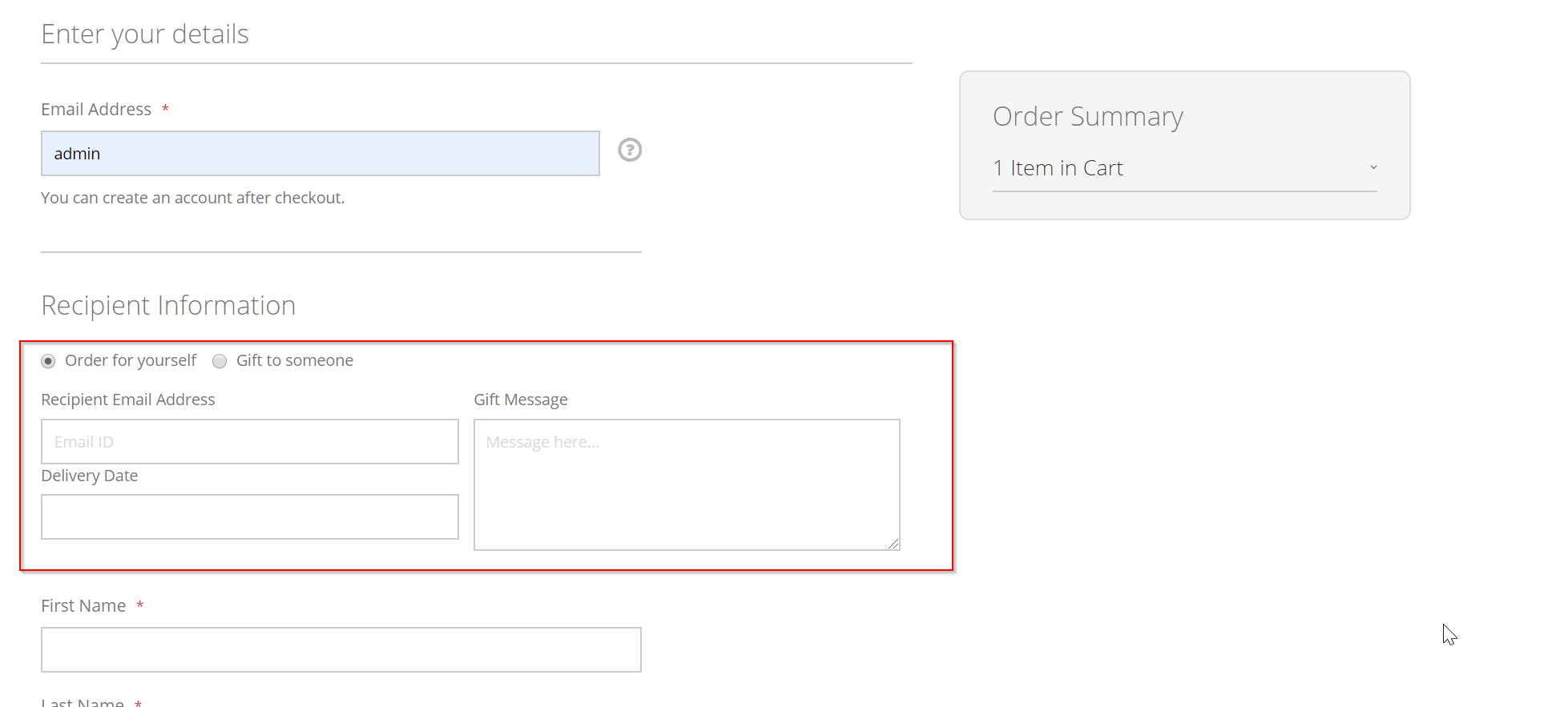This screenshot has height=707, width=1568.
Task: Click the empty Delivery Date input box
Action: point(249,517)
